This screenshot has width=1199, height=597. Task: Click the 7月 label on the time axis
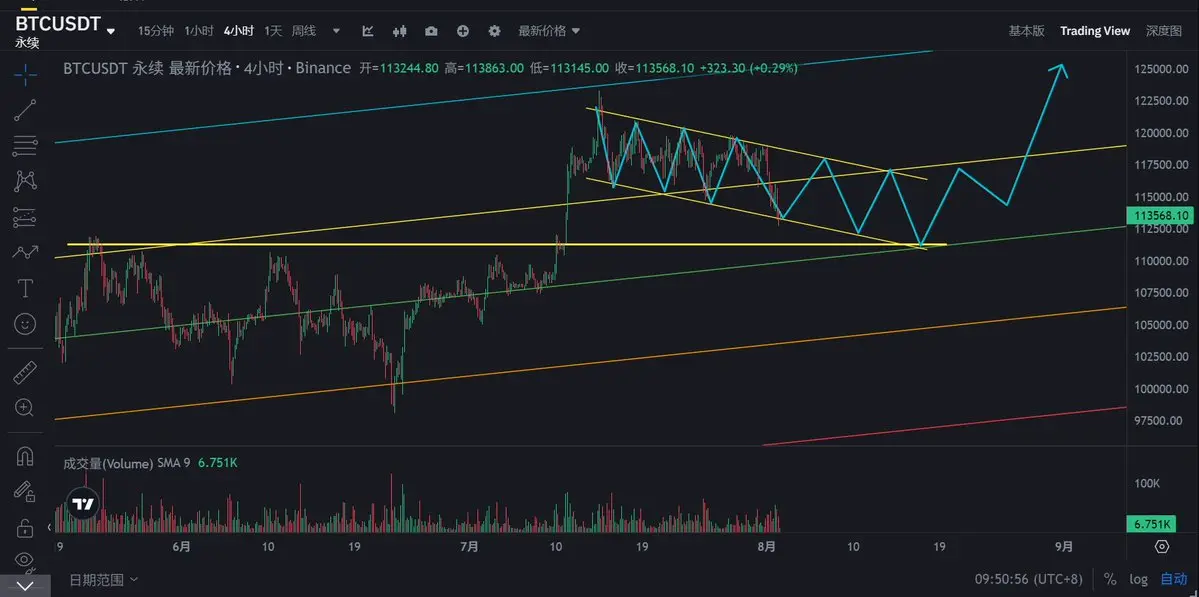pos(470,547)
